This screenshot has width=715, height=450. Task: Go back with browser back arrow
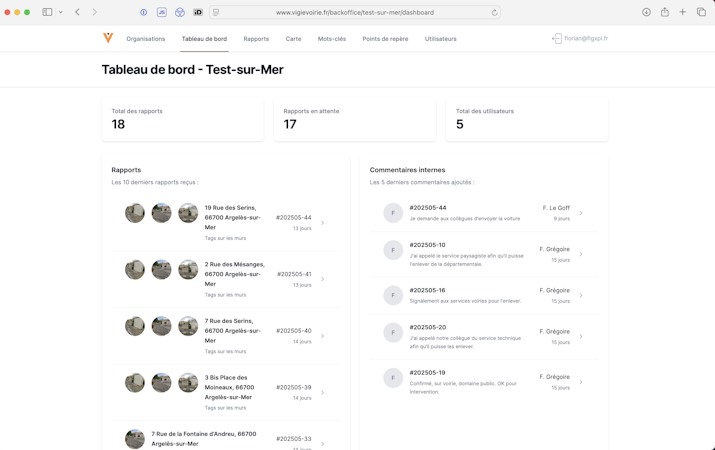[x=77, y=12]
